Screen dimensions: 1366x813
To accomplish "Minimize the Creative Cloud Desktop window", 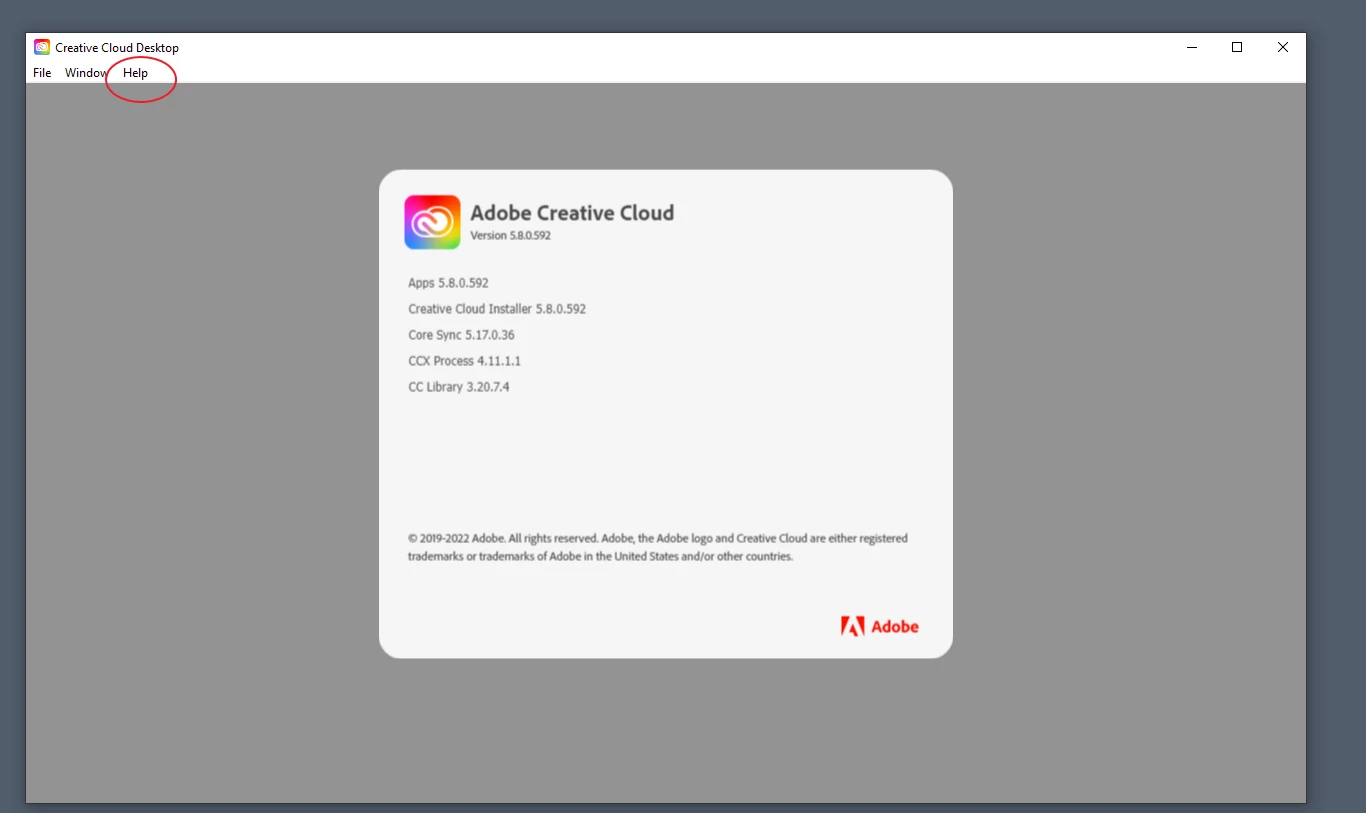I will coord(1192,47).
